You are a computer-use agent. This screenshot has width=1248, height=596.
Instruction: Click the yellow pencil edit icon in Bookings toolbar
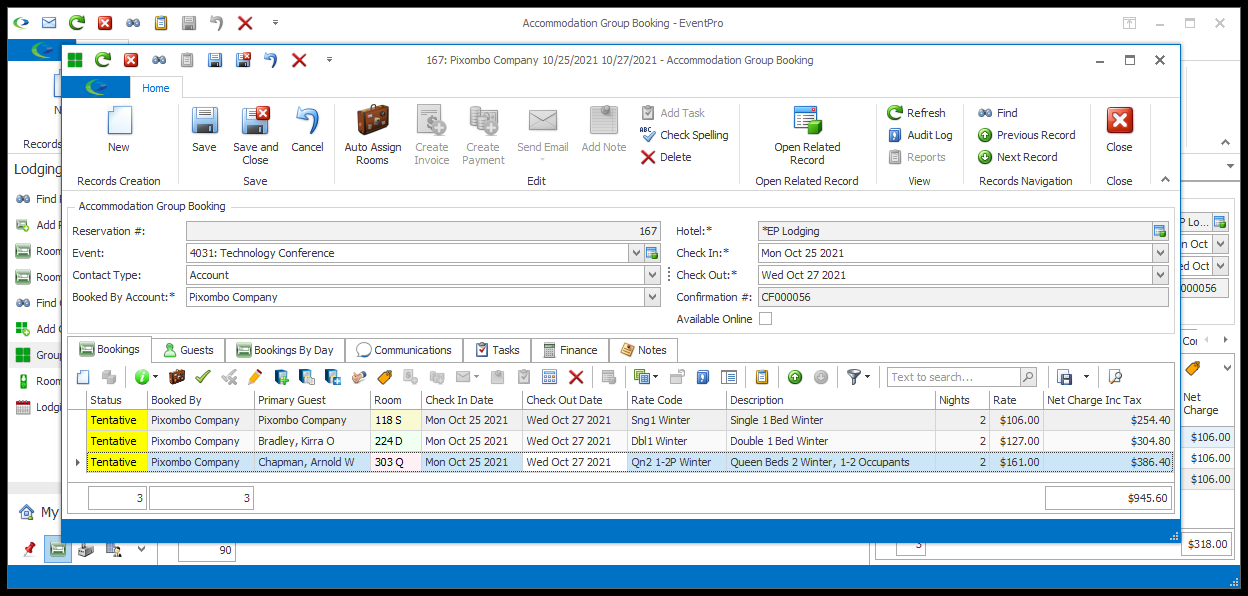click(x=255, y=377)
